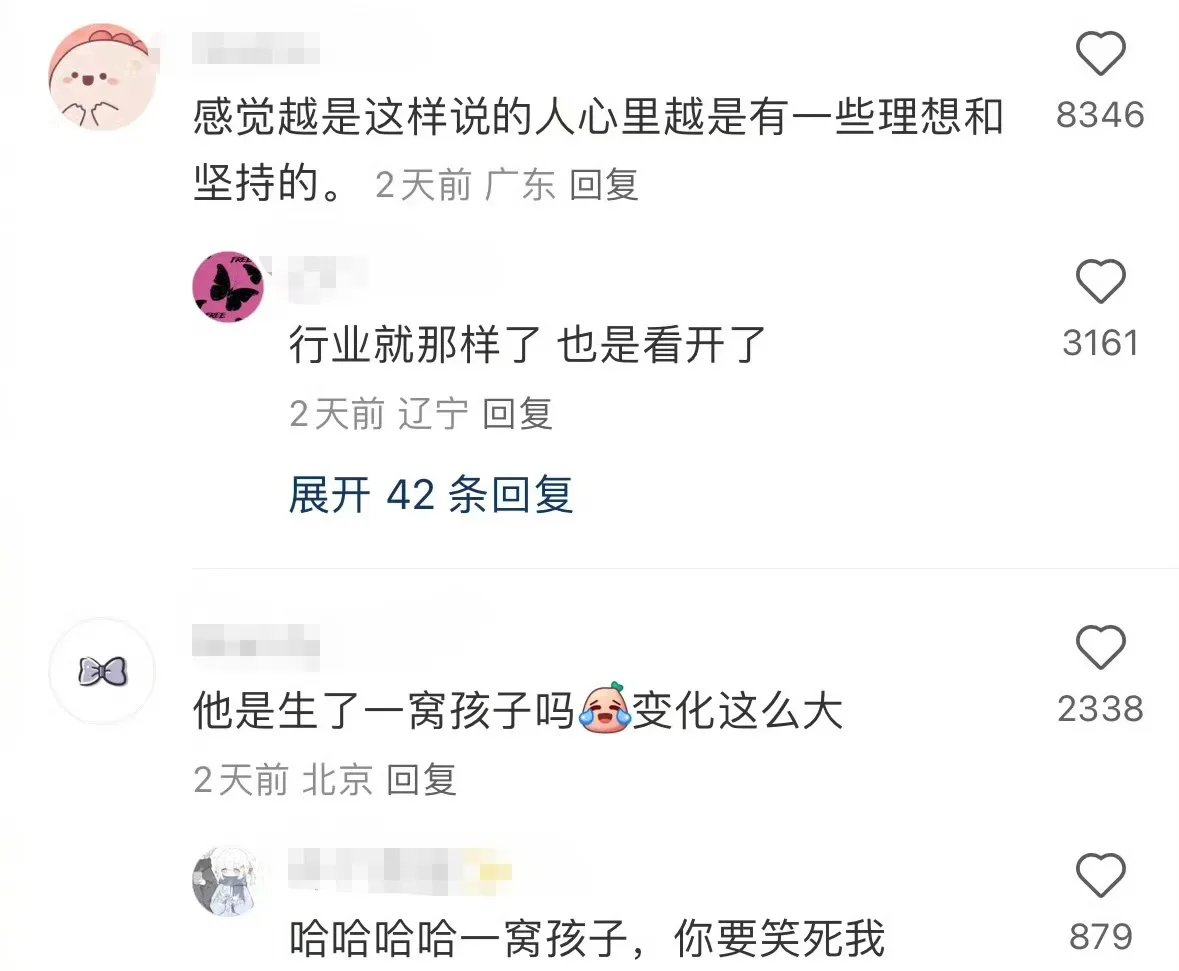The width and height of the screenshot is (1179, 971).
Task: Tap the blurred username of the top commenter
Action: pos(256,49)
